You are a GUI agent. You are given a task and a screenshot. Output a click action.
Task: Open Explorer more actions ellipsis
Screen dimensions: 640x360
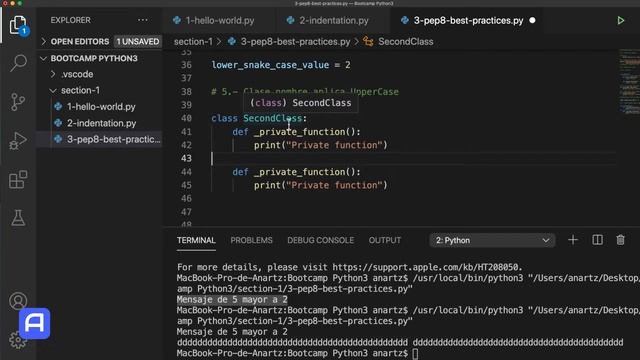coord(142,20)
